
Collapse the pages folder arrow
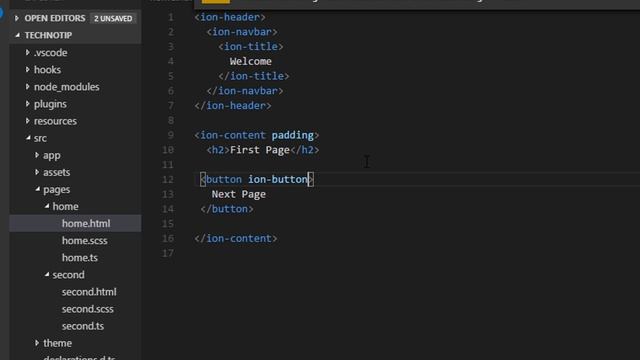click(37, 189)
